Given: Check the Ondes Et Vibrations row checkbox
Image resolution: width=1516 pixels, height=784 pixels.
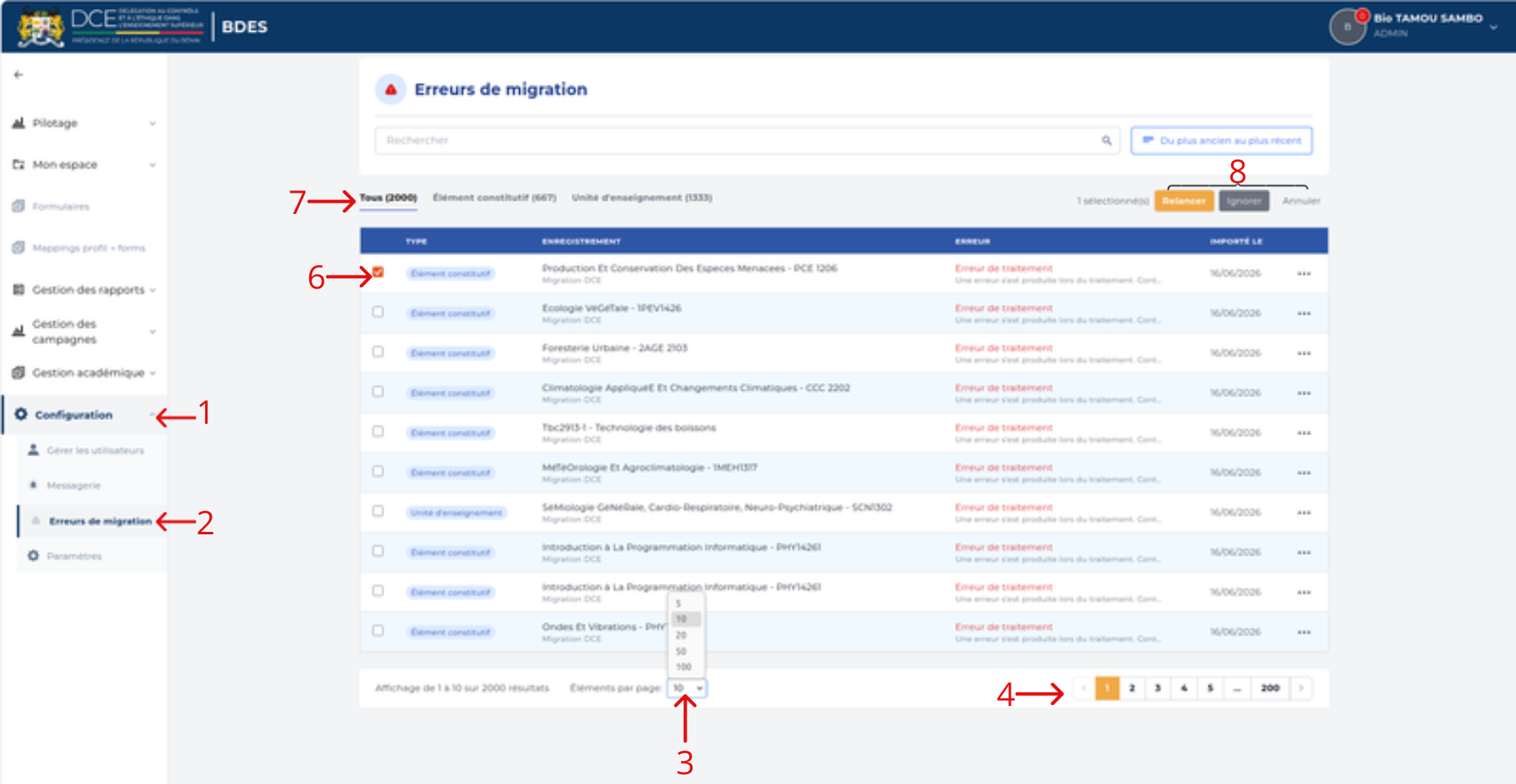Looking at the screenshot, I should pos(378,630).
